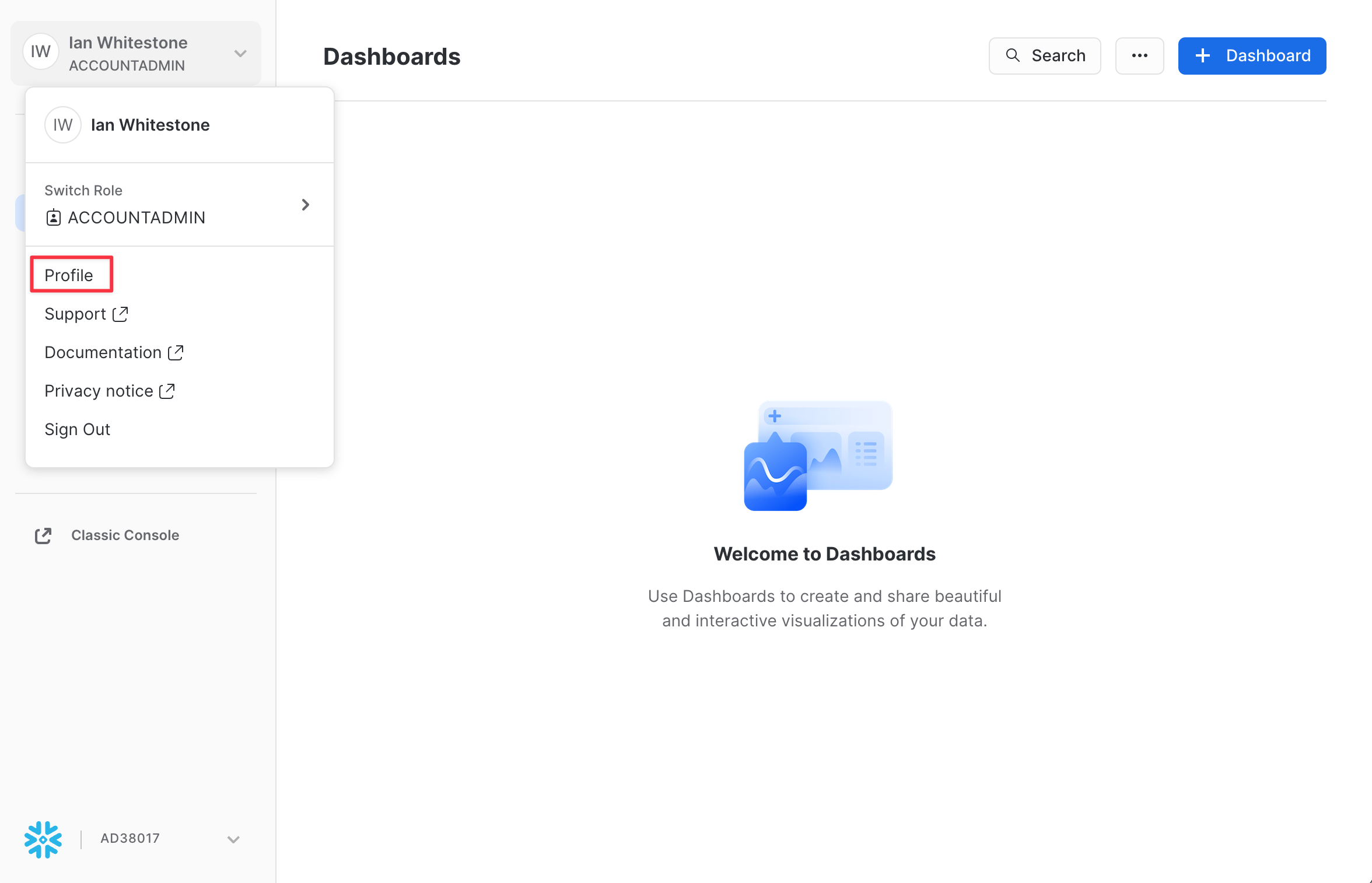Image resolution: width=1372 pixels, height=883 pixels.
Task: Collapse the user menu chevron by Ian Whitestone
Action: tap(240, 54)
